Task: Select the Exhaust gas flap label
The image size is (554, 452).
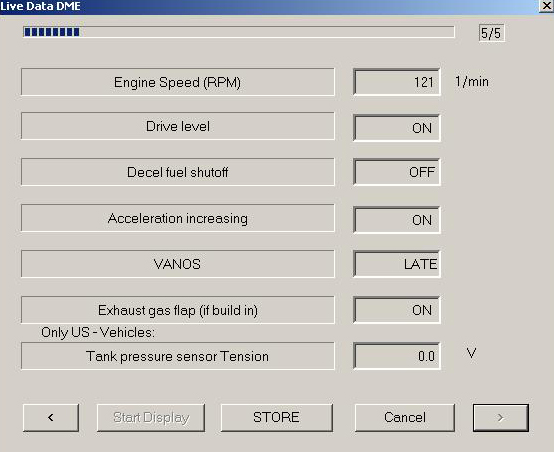Action: (178, 310)
